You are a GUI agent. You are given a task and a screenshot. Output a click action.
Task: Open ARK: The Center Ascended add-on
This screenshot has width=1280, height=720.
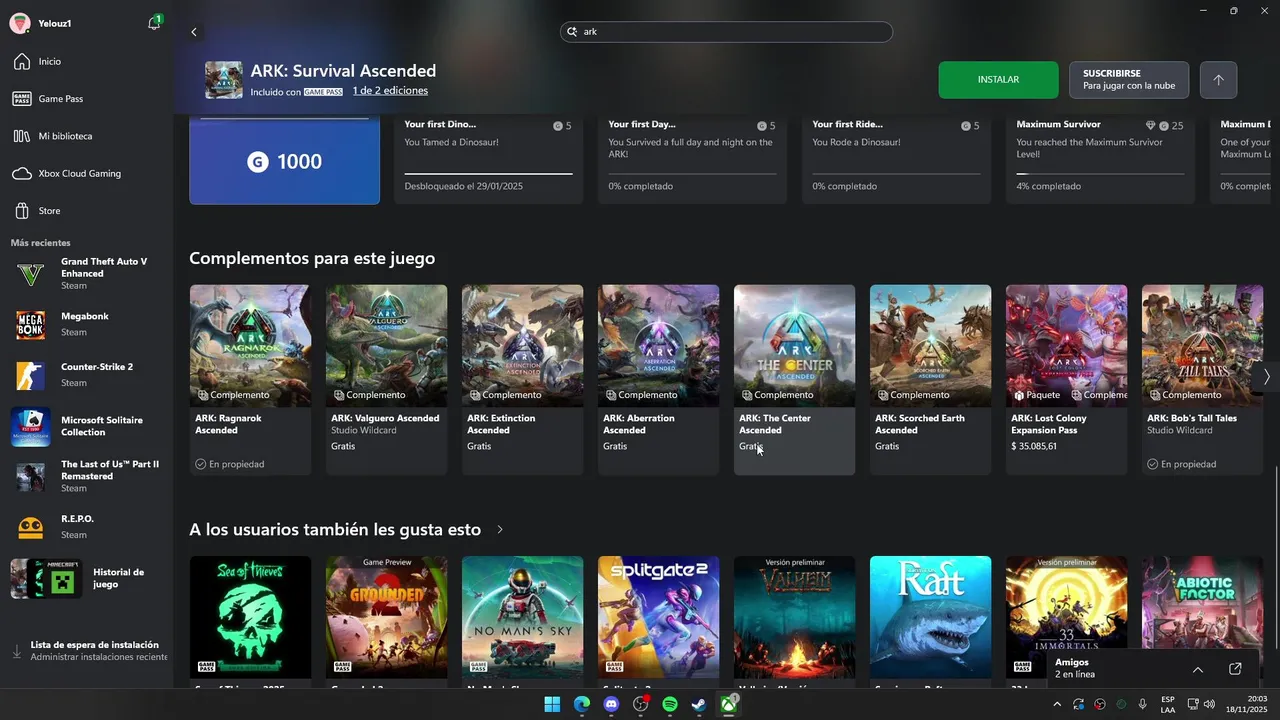[794, 380]
